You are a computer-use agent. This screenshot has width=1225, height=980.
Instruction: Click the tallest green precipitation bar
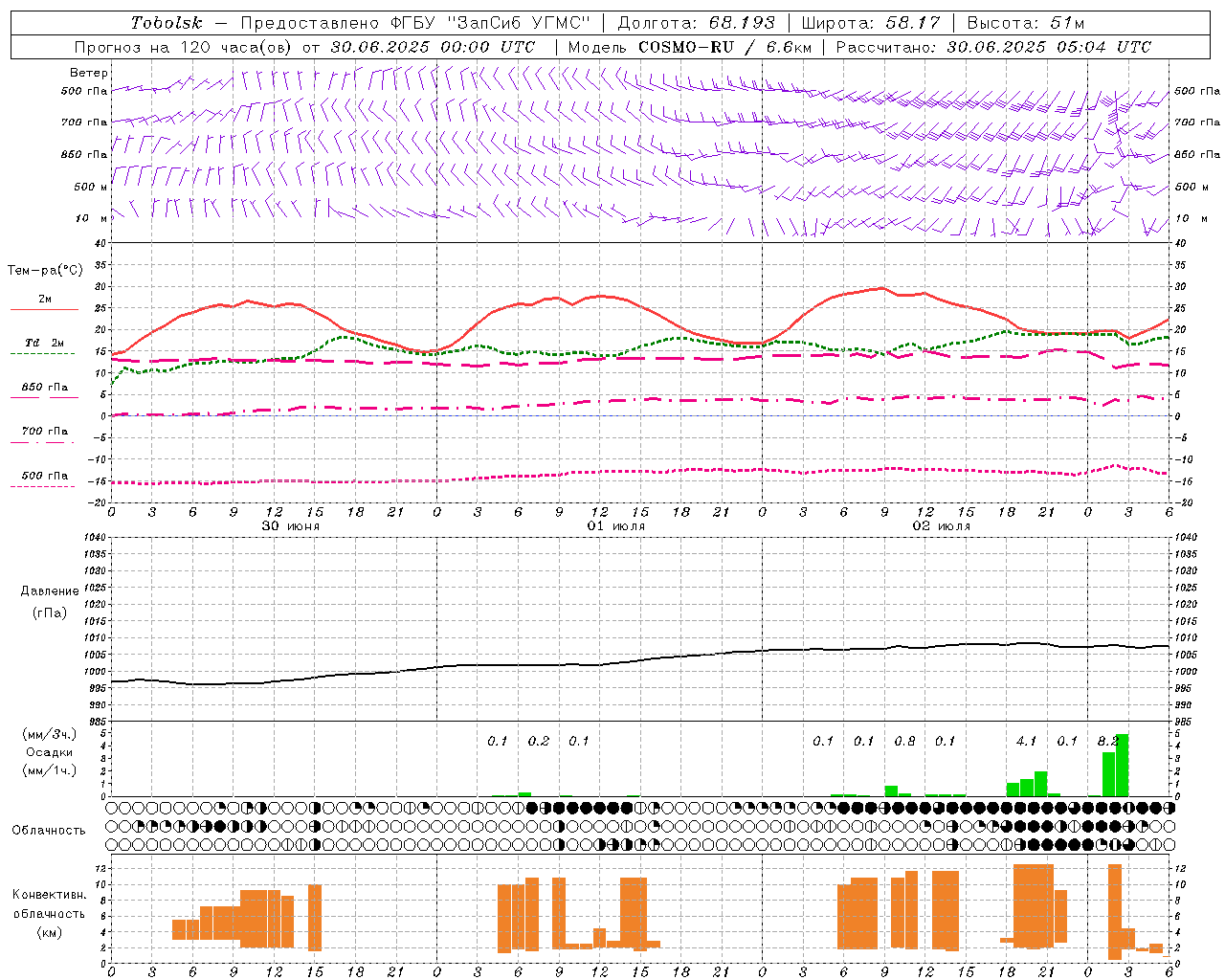(x=1122, y=766)
